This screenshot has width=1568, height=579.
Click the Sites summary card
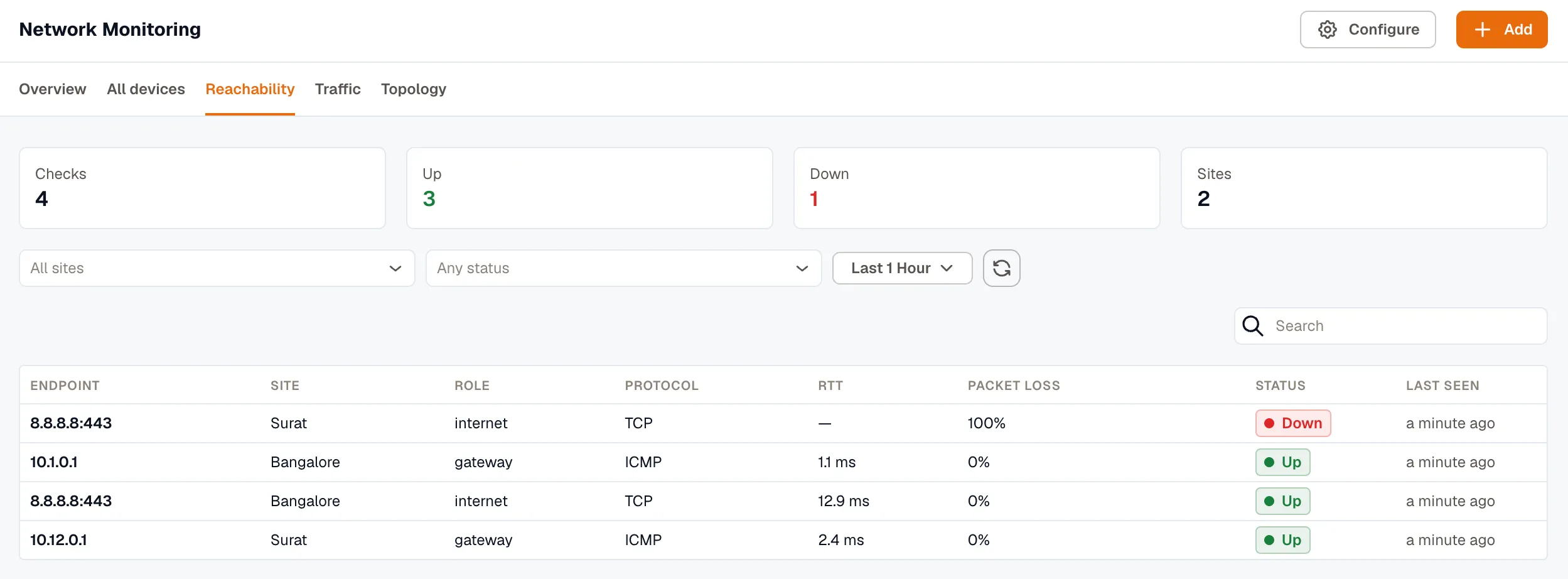point(1364,188)
